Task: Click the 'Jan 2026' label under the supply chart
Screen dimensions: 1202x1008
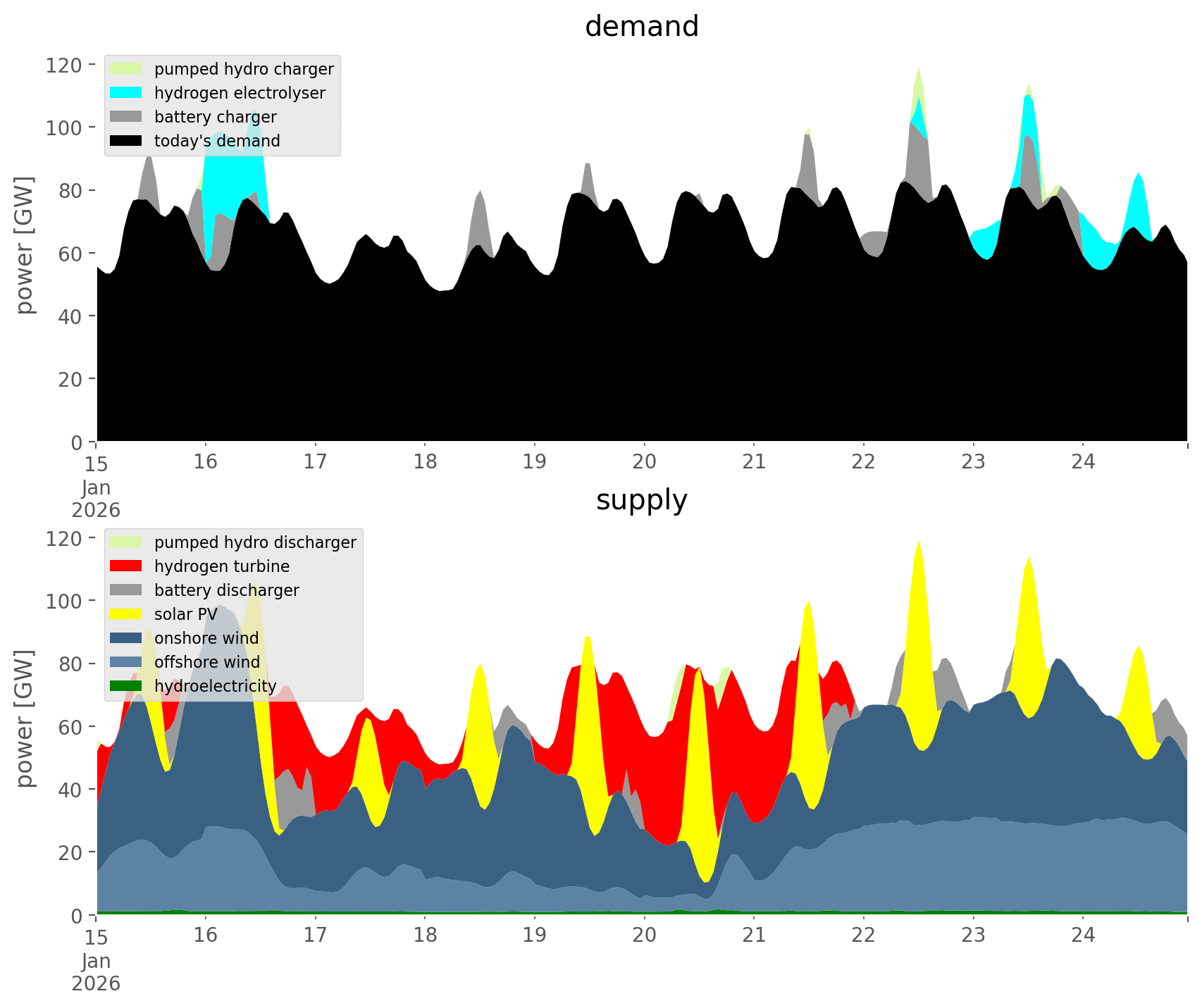Action: pyautogui.click(x=96, y=972)
